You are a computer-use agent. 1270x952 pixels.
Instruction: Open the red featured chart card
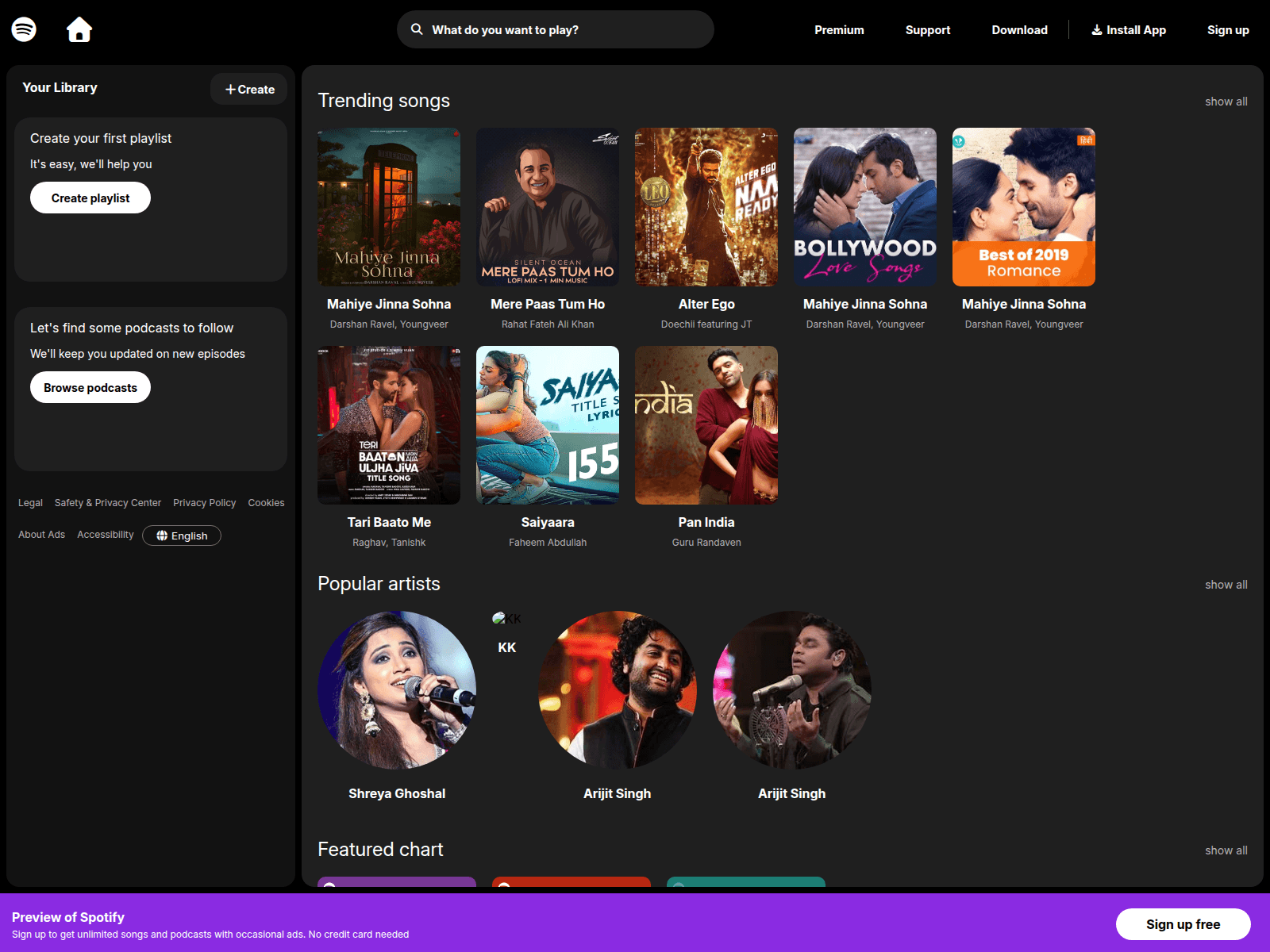(x=571, y=882)
